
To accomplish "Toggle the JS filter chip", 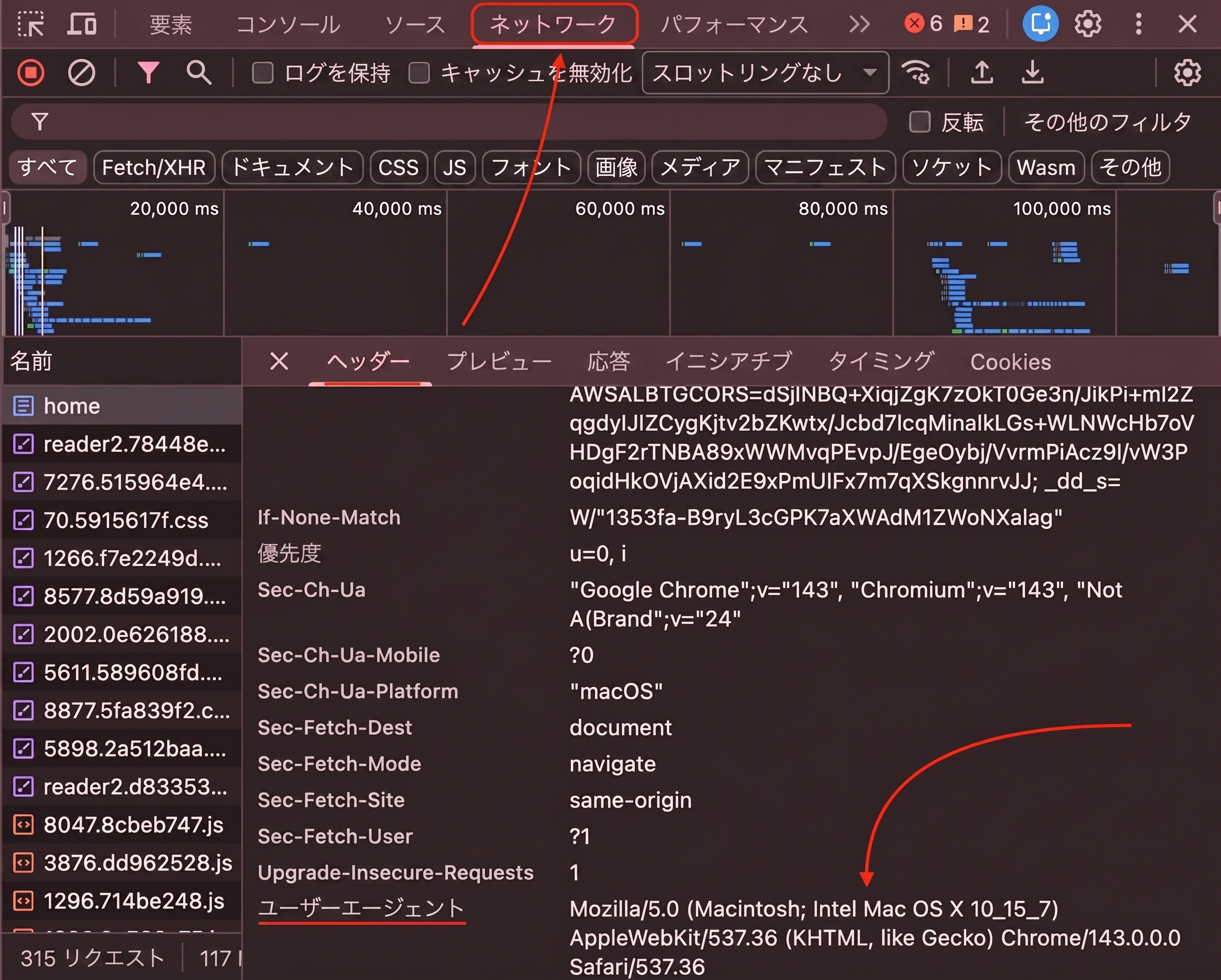I will click(x=455, y=167).
